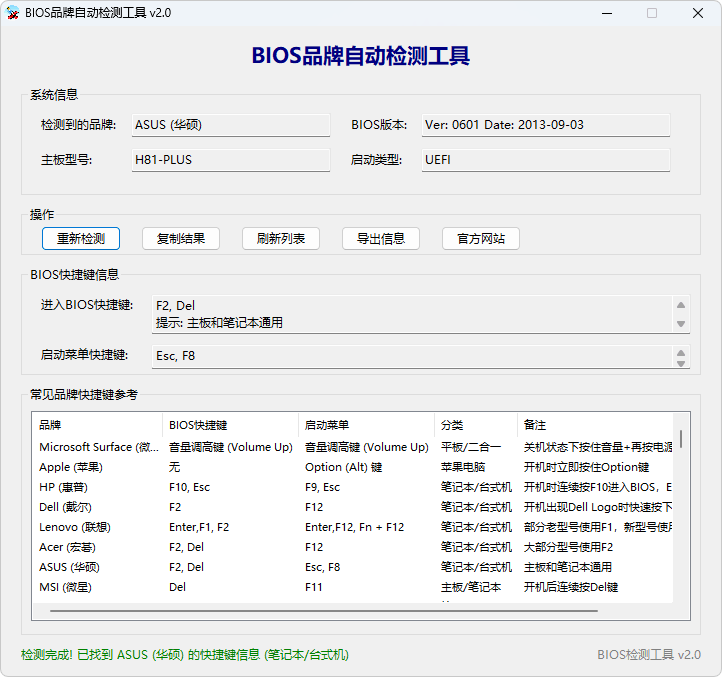Click the 启动菜单 column header
This screenshot has width=722, height=677.
[x=366, y=425]
